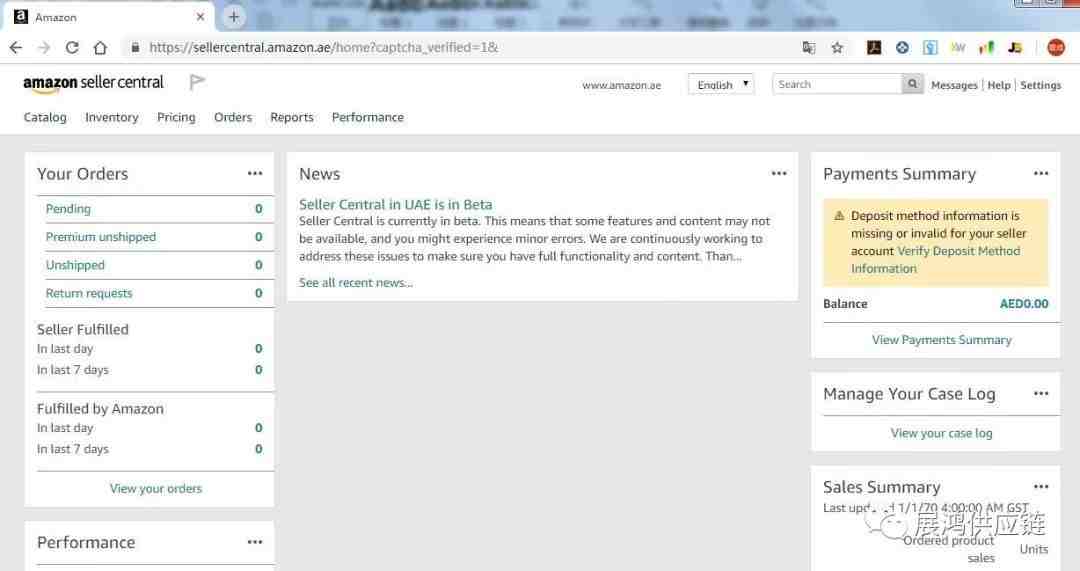Click www.amazon.ae marketplace link

621,85
